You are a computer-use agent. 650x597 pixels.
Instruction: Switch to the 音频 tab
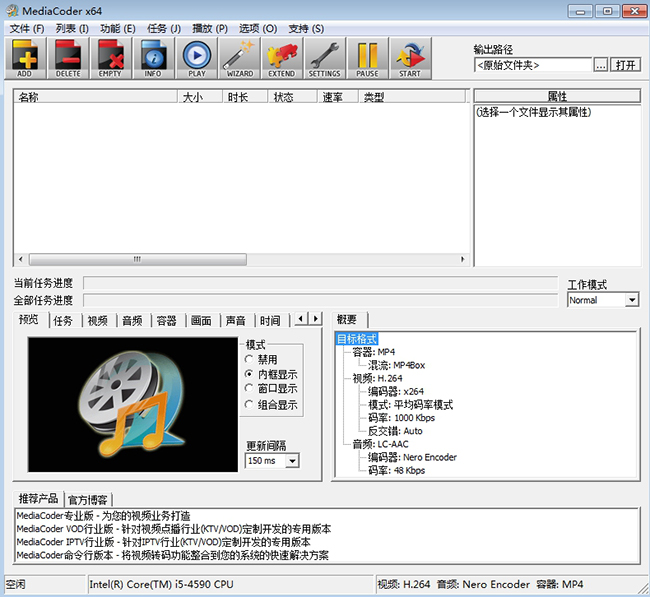pyautogui.click(x=132, y=320)
